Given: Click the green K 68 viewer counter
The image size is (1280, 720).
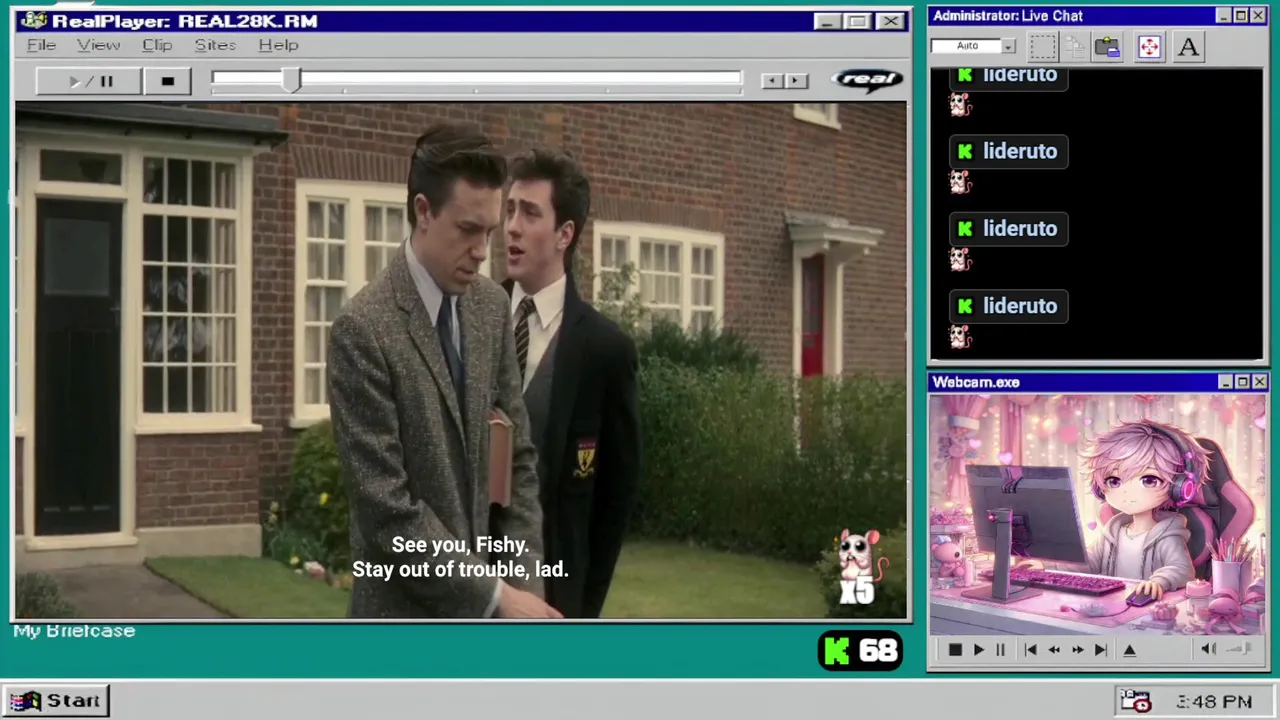Looking at the screenshot, I should click(860, 651).
